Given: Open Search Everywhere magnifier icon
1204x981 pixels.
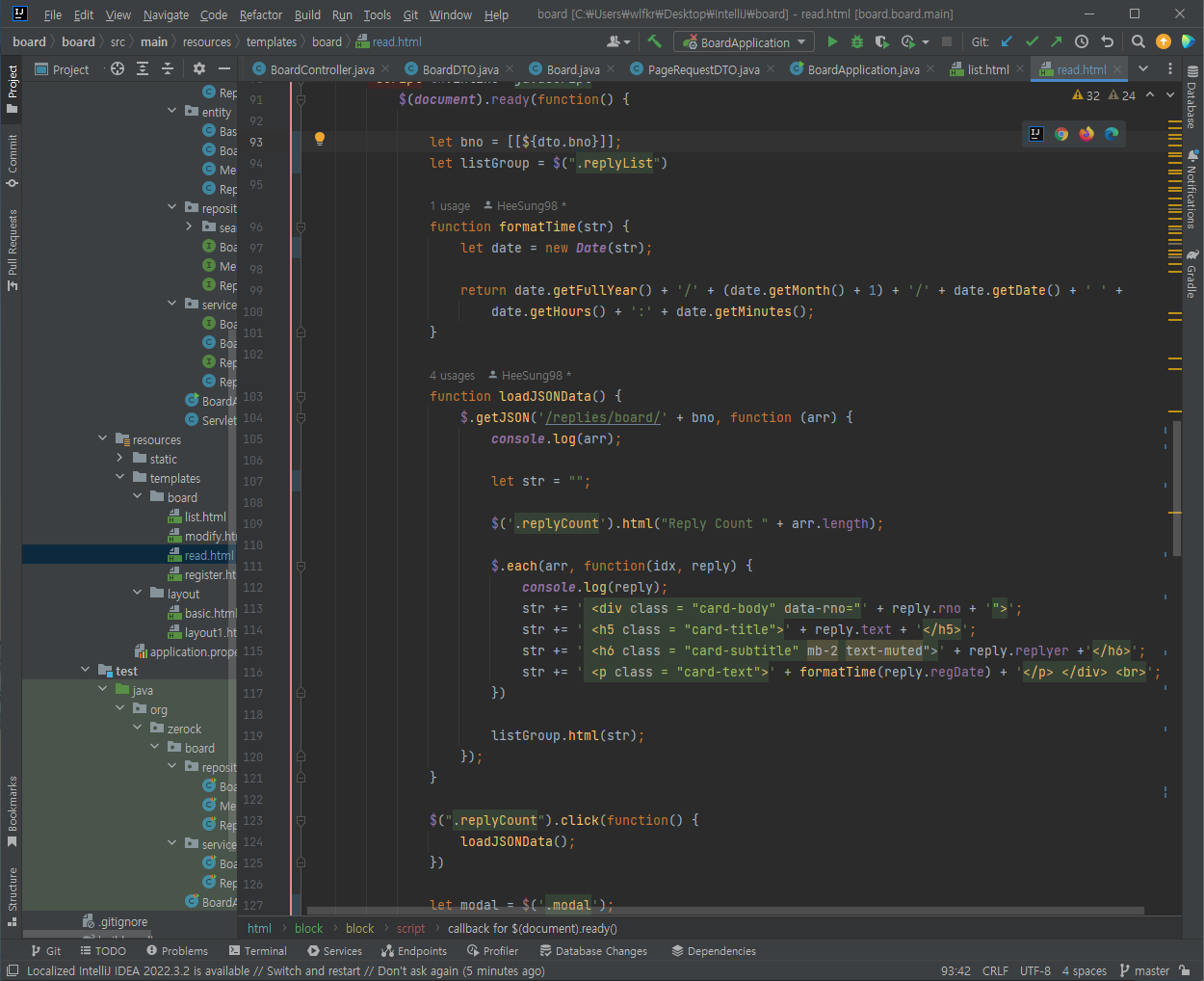Looking at the screenshot, I should (x=1139, y=41).
